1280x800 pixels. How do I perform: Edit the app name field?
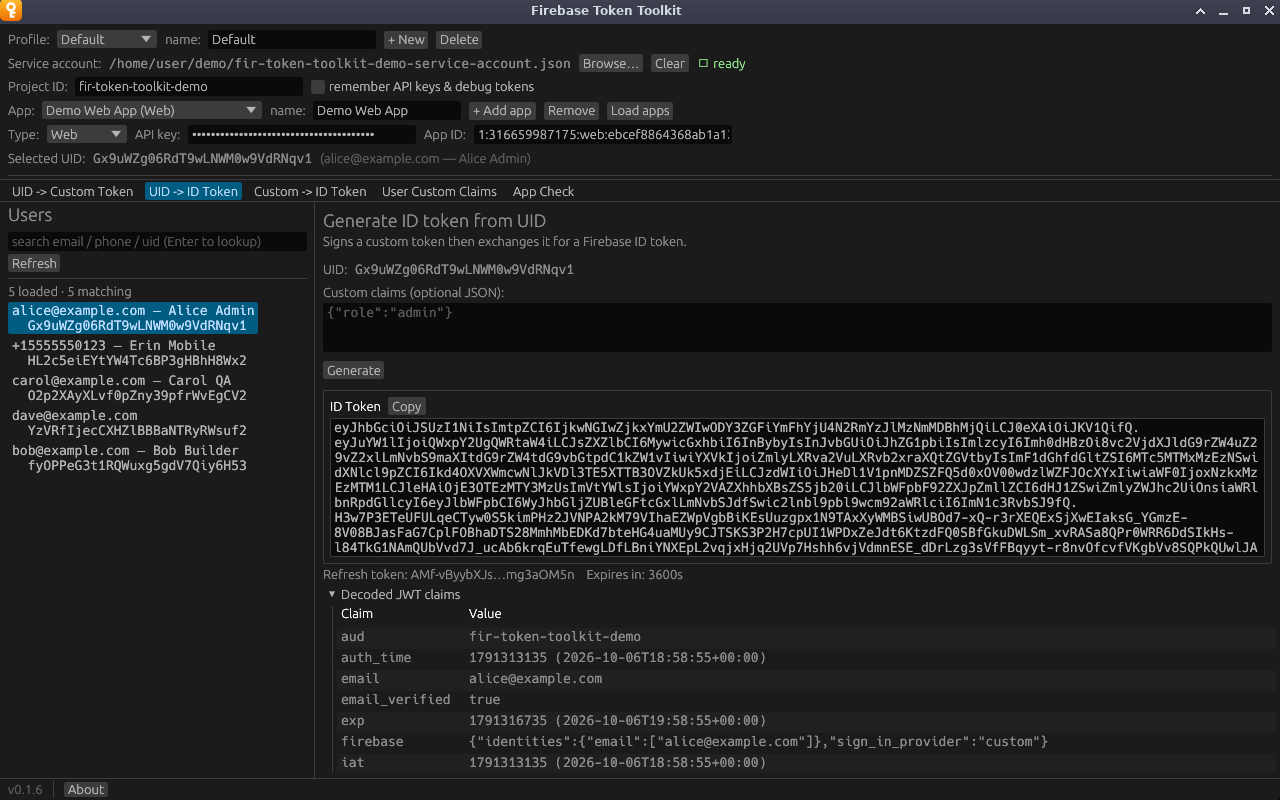tap(387, 111)
